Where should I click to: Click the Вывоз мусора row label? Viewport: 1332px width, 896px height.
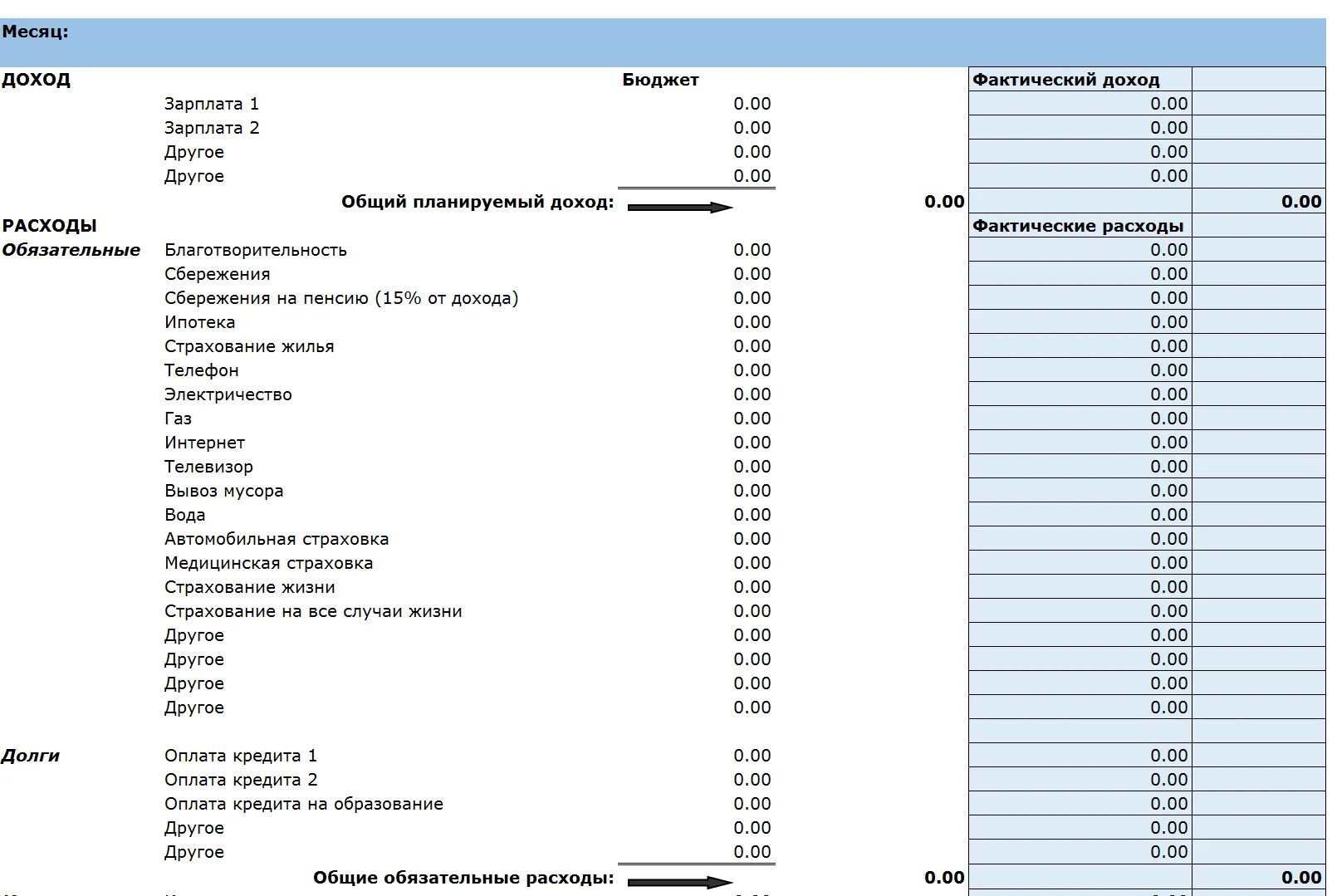pyautogui.click(x=224, y=491)
